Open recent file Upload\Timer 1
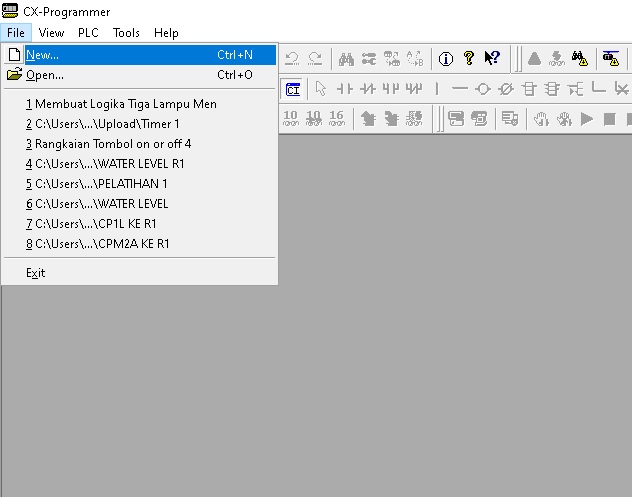 click(140, 124)
